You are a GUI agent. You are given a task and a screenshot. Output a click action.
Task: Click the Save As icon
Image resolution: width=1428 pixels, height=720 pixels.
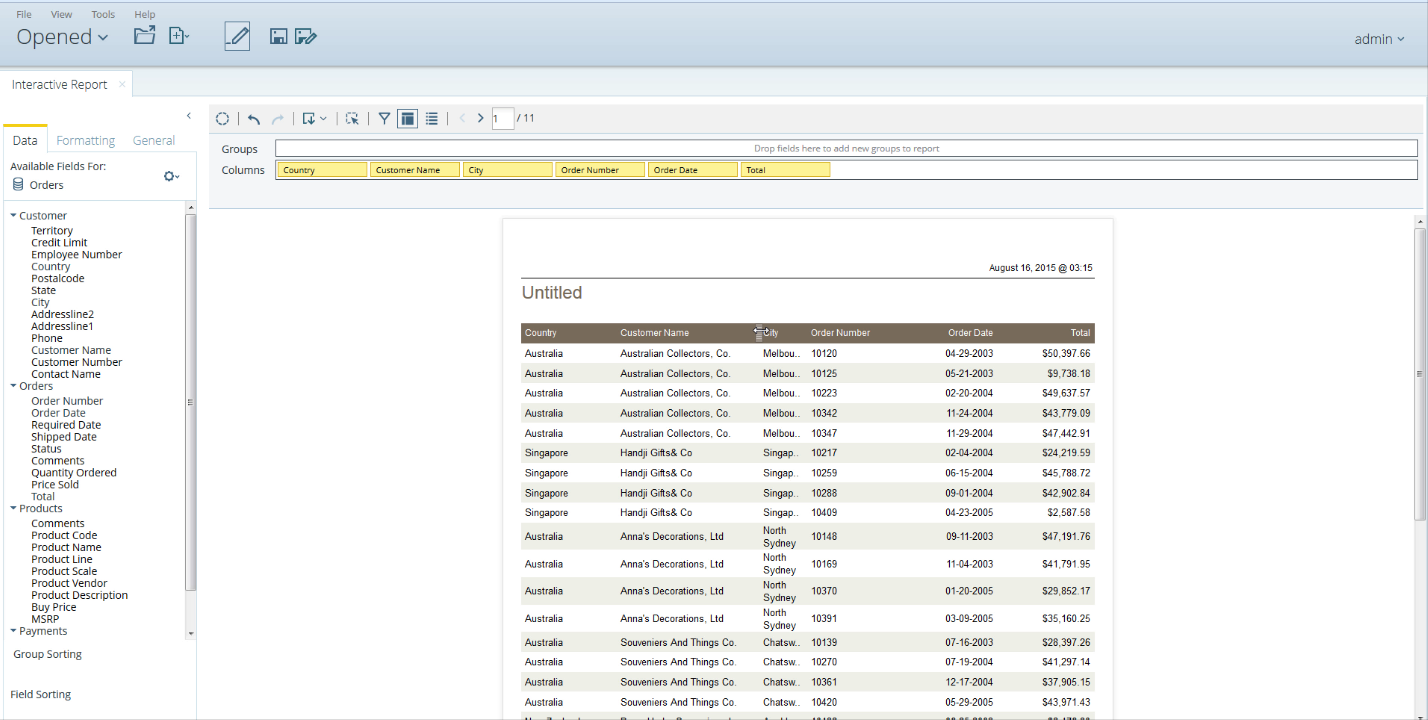click(306, 37)
